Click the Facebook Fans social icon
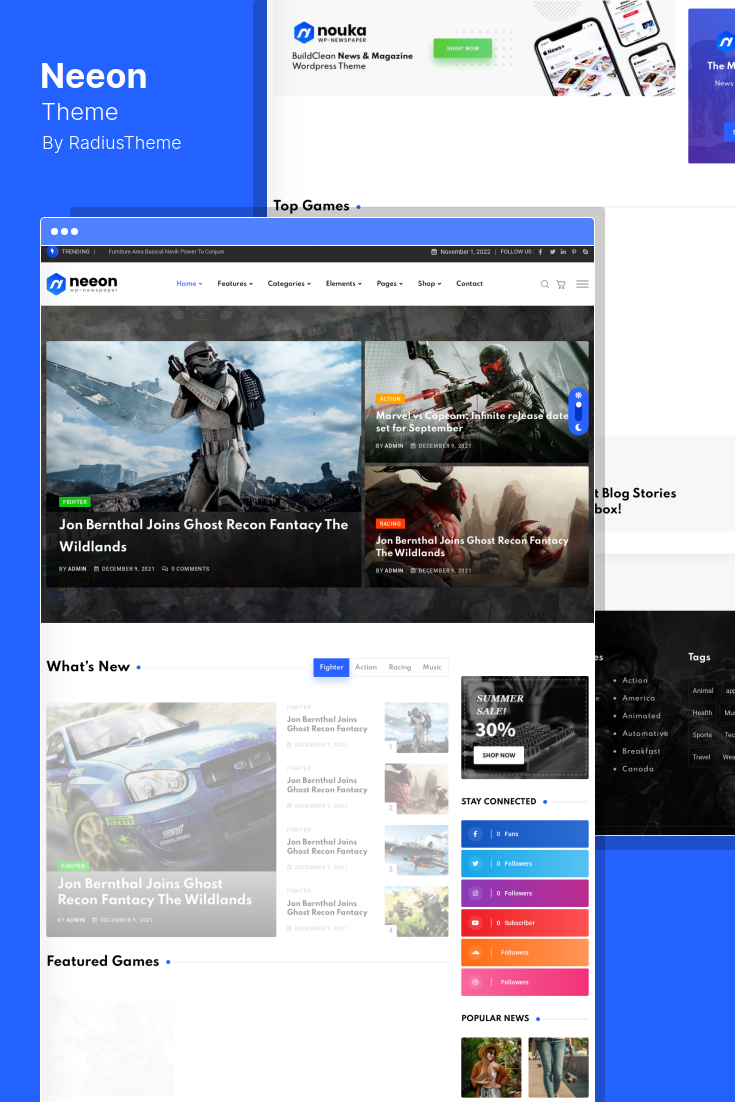 [x=476, y=834]
